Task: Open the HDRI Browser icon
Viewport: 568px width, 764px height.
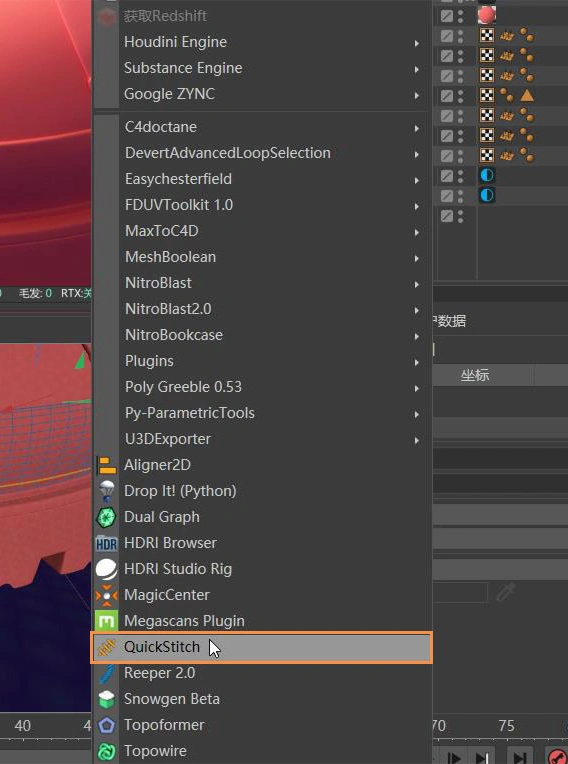Action: 107,543
